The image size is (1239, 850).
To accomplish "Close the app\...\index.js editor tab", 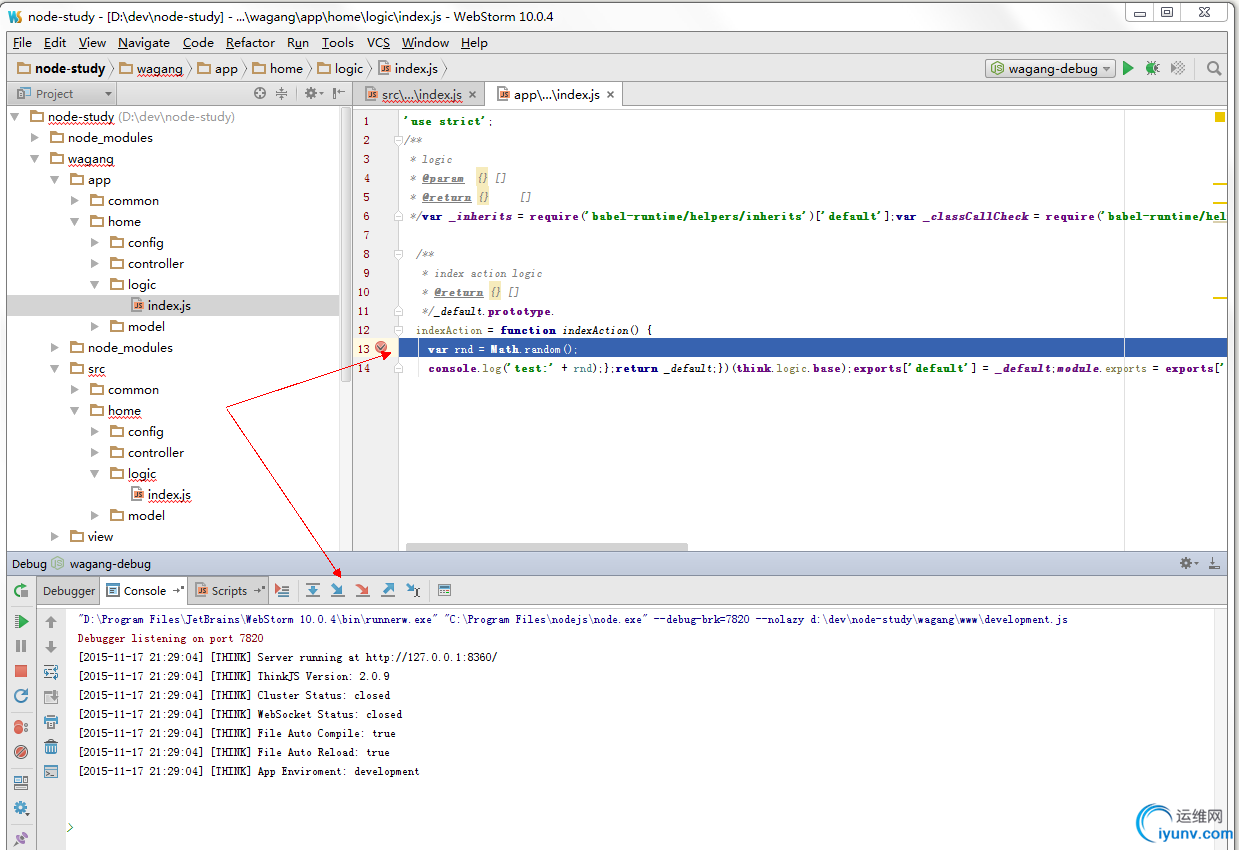I will click(611, 95).
